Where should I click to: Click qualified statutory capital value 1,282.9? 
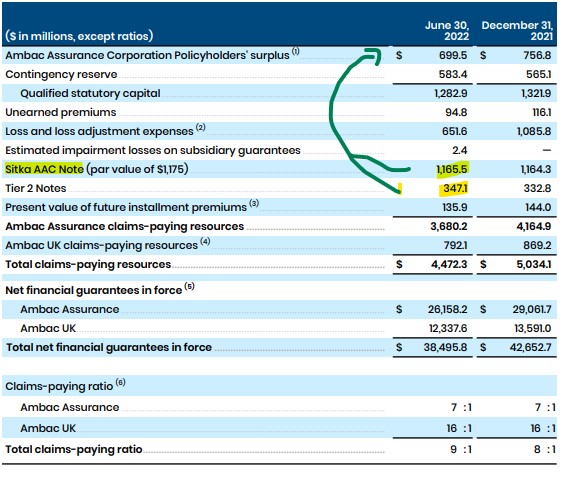(450, 93)
